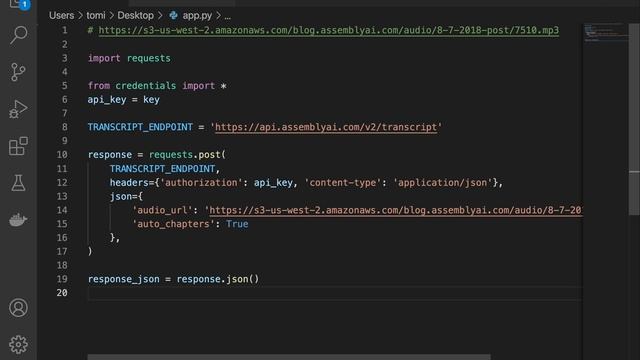Open the Run and Debug view

point(18,109)
